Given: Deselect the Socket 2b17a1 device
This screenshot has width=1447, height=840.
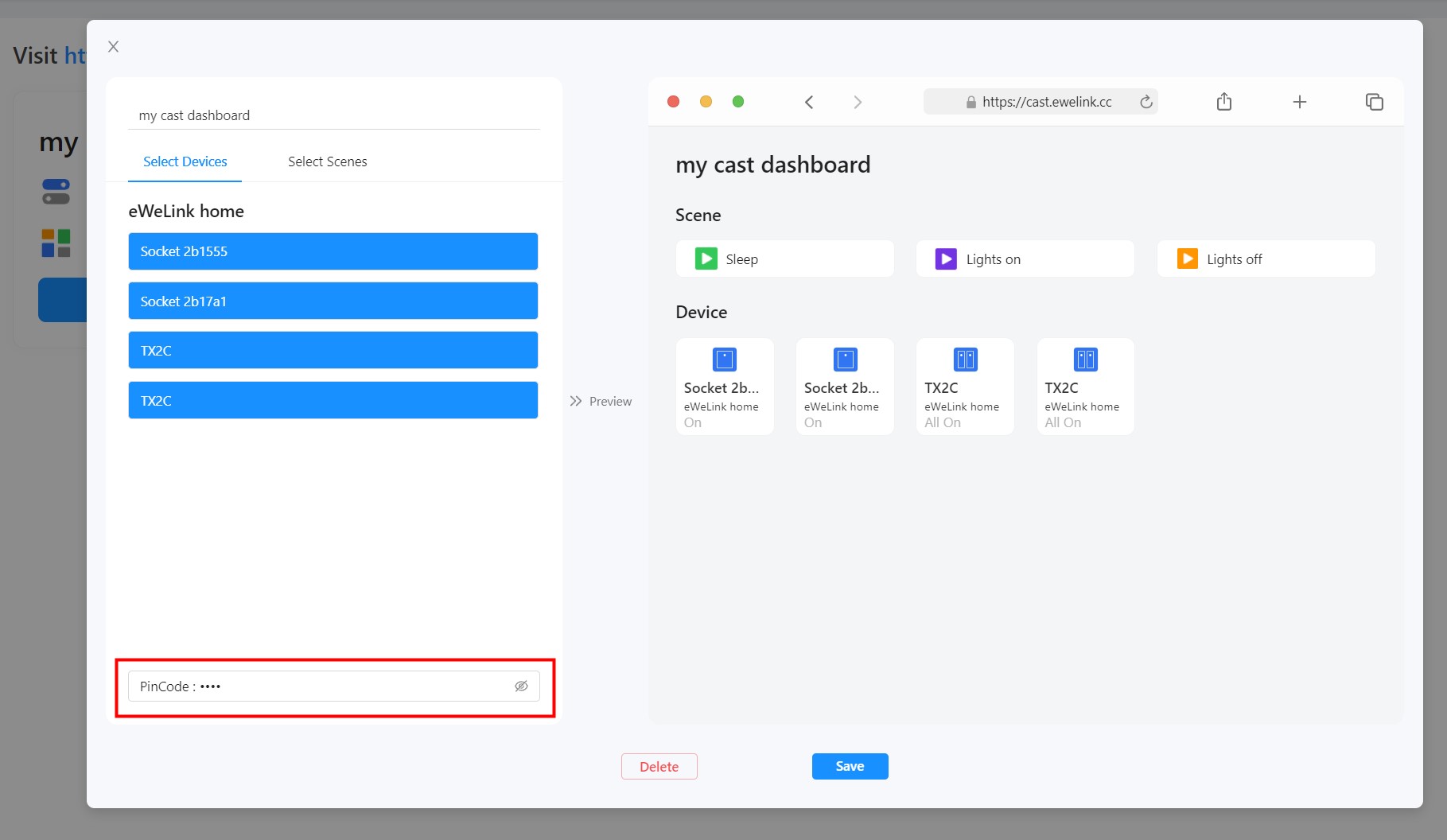Looking at the screenshot, I should coord(333,301).
